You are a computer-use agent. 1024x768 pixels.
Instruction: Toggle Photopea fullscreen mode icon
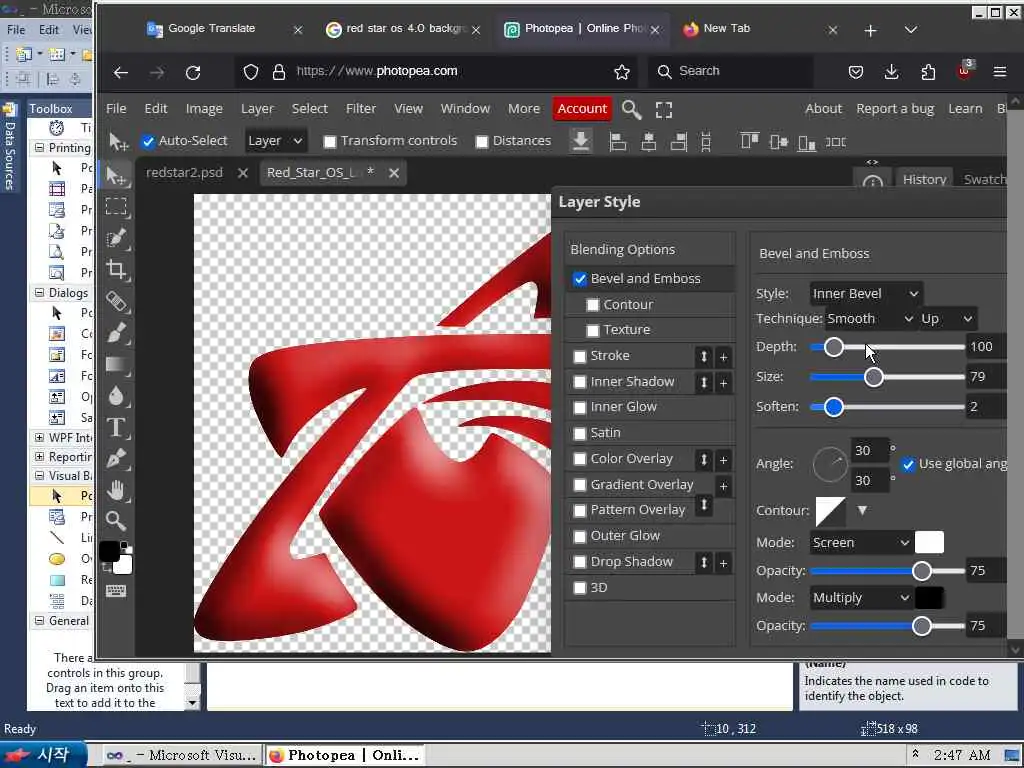click(664, 109)
